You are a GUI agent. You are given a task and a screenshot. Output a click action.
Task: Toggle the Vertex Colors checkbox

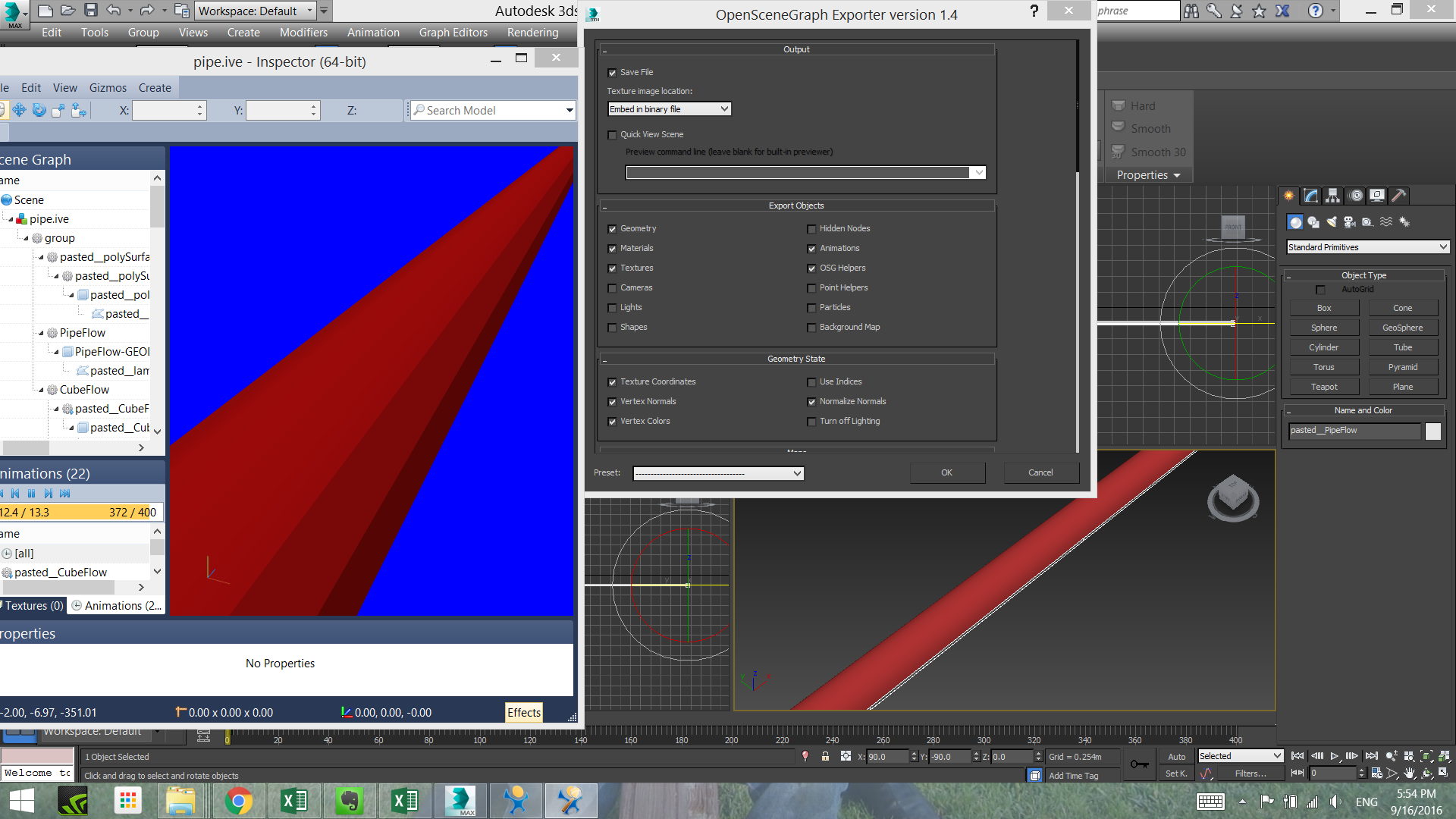(612, 422)
